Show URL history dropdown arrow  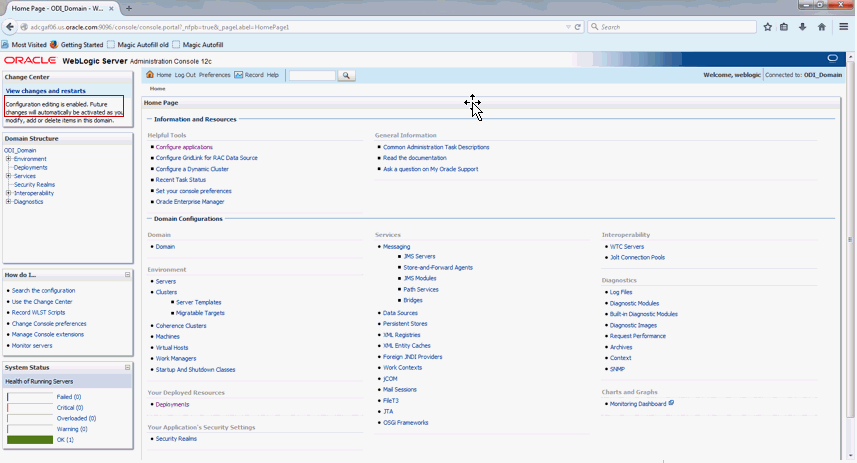click(568, 27)
